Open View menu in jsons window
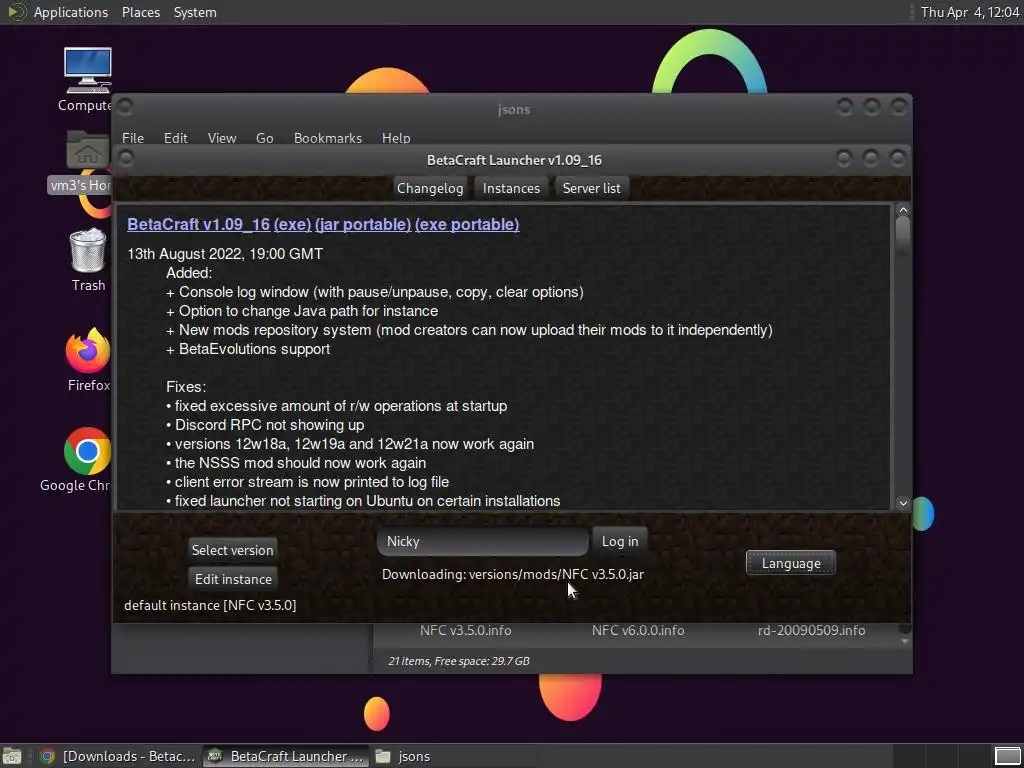The height and width of the screenshot is (768, 1024). coord(221,138)
